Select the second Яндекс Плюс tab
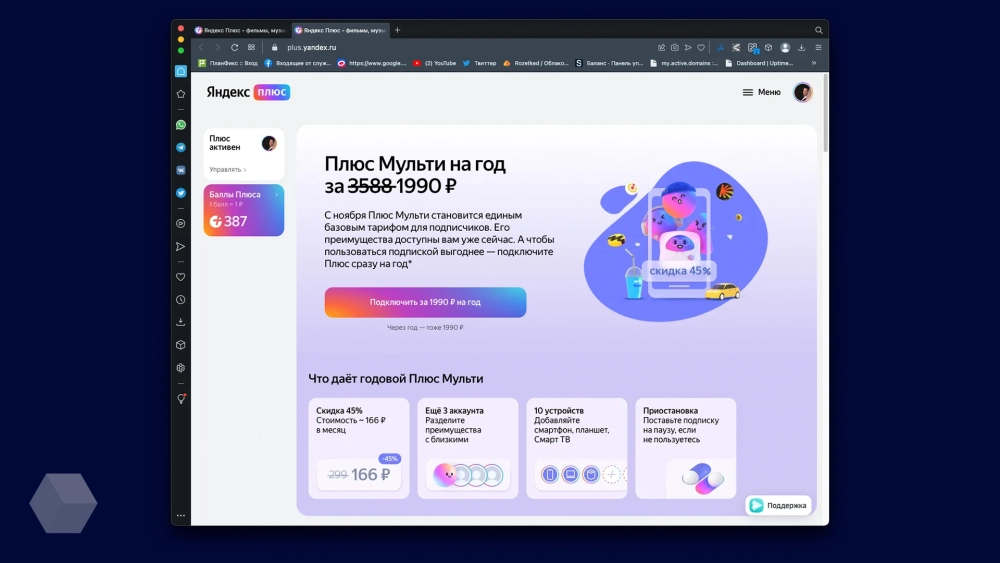This screenshot has height=563, width=1000. pyautogui.click(x=341, y=30)
